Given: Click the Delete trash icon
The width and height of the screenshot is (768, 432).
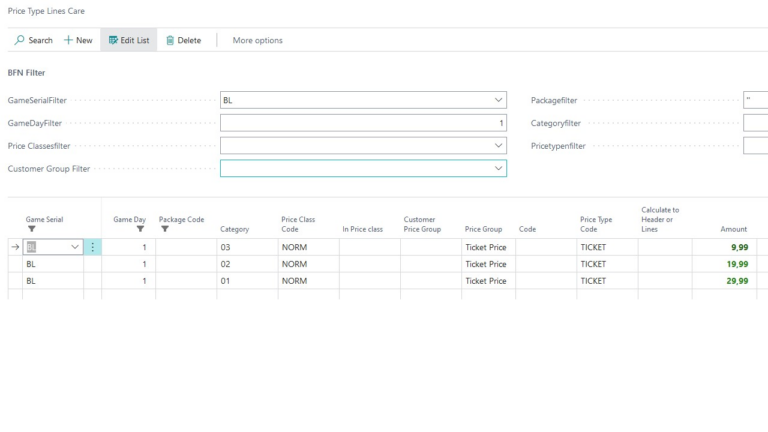Looking at the screenshot, I should coord(170,40).
